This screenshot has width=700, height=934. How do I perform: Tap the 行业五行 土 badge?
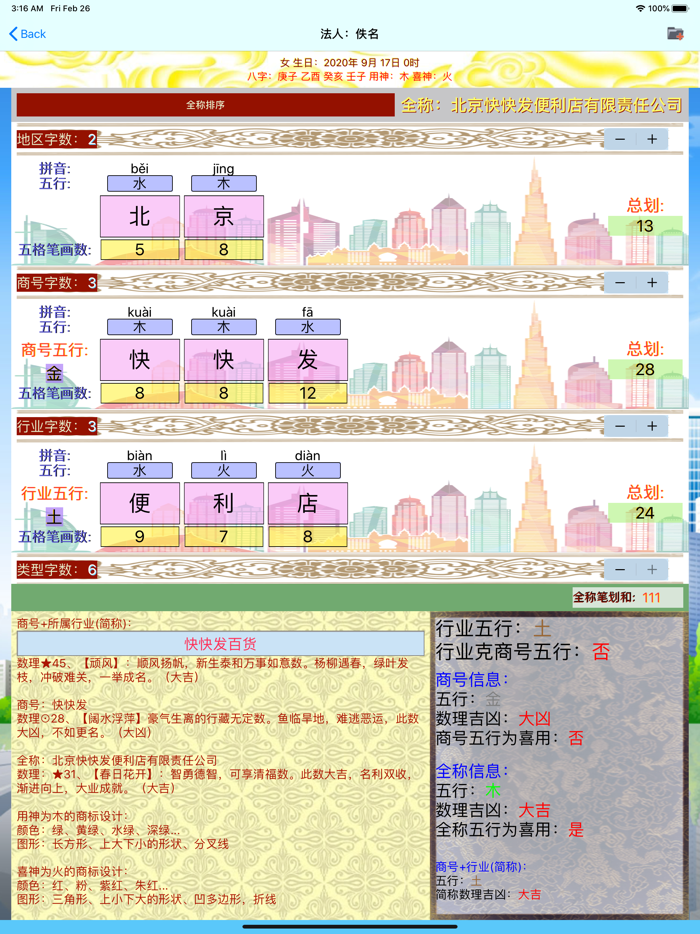click(54, 516)
